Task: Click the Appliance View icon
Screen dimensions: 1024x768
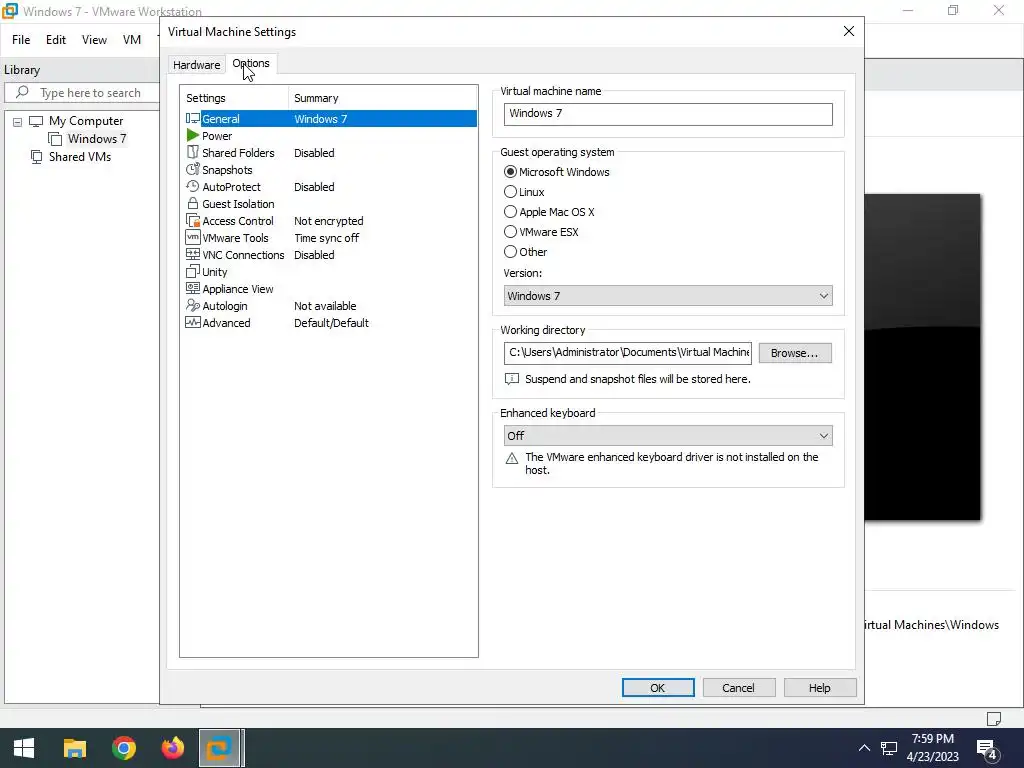Action: point(193,288)
